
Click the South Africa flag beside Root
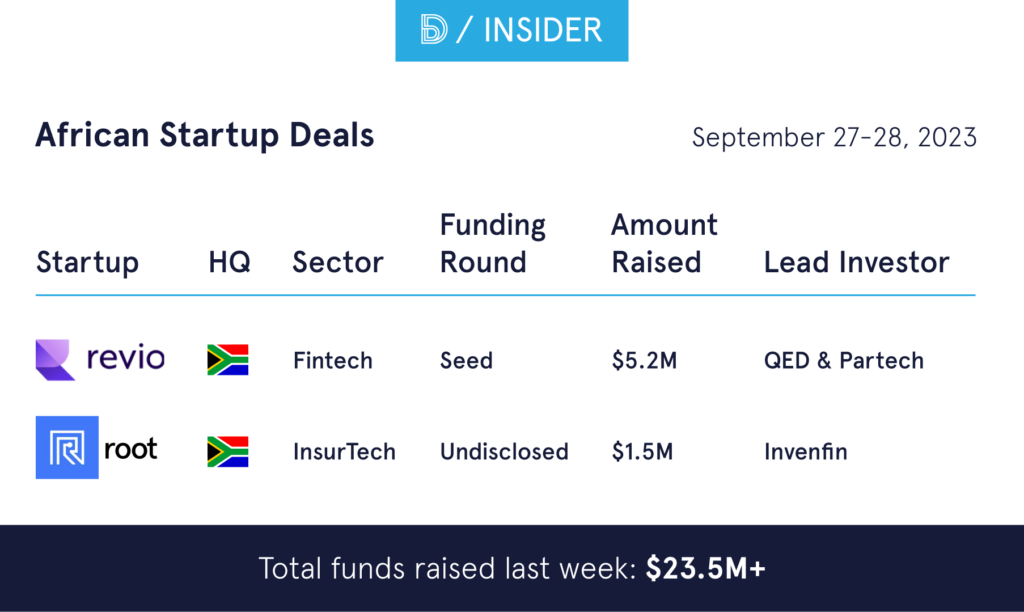pos(228,451)
